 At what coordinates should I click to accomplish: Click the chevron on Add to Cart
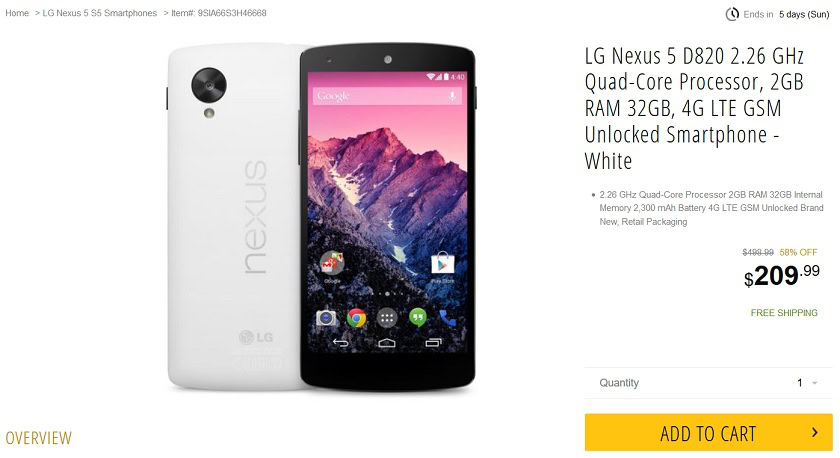[815, 432]
